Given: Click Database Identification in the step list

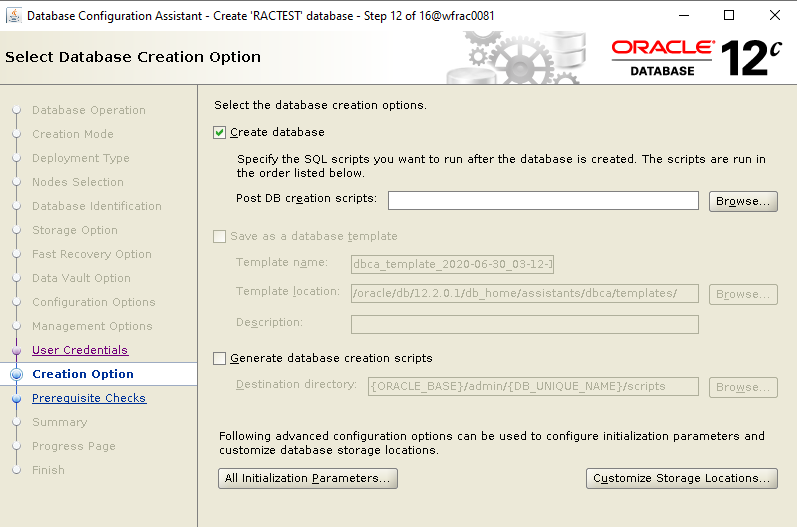Looking at the screenshot, I should [x=97, y=206].
